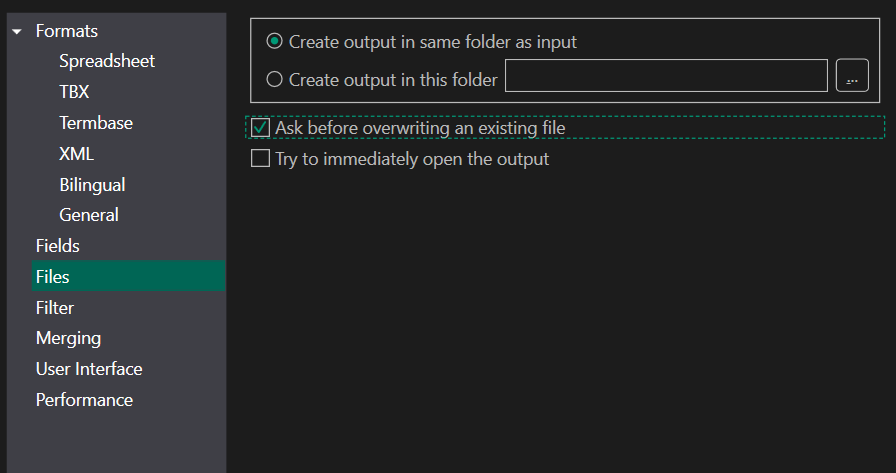The height and width of the screenshot is (473, 896).
Task: Open the Fields settings page
Action: point(57,246)
